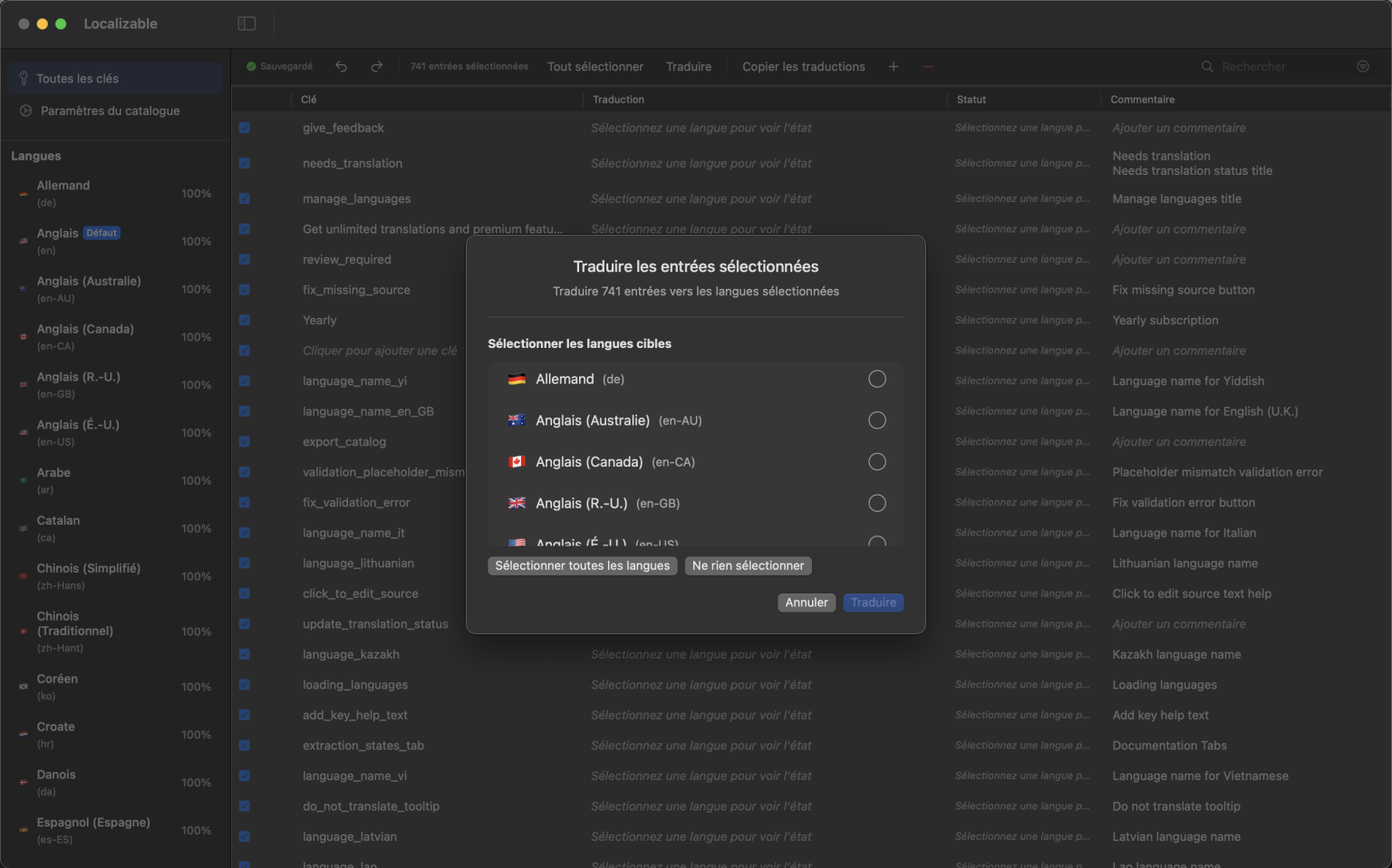Uncheck the give_feedback row checkbox
Viewport: 1392px width, 868px height.
point(245,128)
